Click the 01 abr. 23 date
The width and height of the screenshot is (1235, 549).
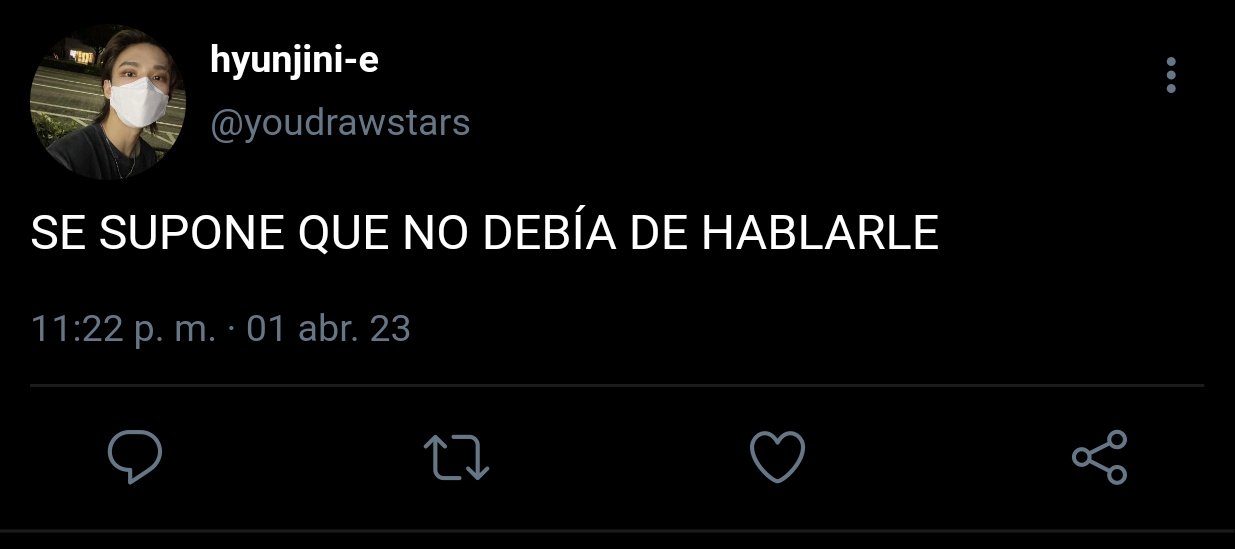pyautogui.click(x=328, y=328)
